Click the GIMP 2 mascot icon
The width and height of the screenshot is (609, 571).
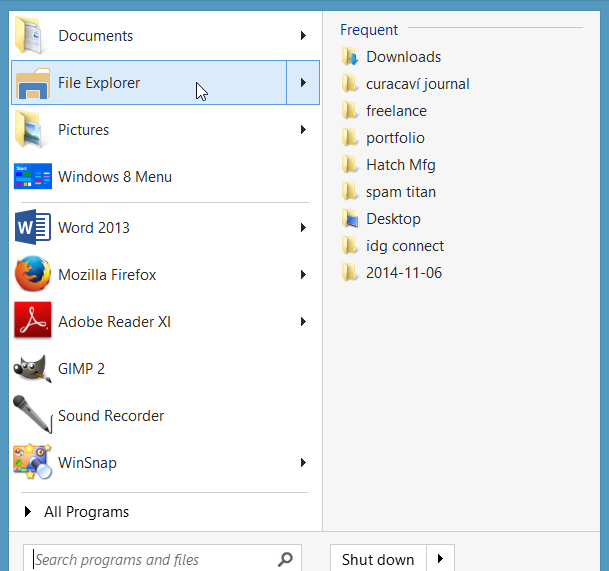[x=33, y=369]
